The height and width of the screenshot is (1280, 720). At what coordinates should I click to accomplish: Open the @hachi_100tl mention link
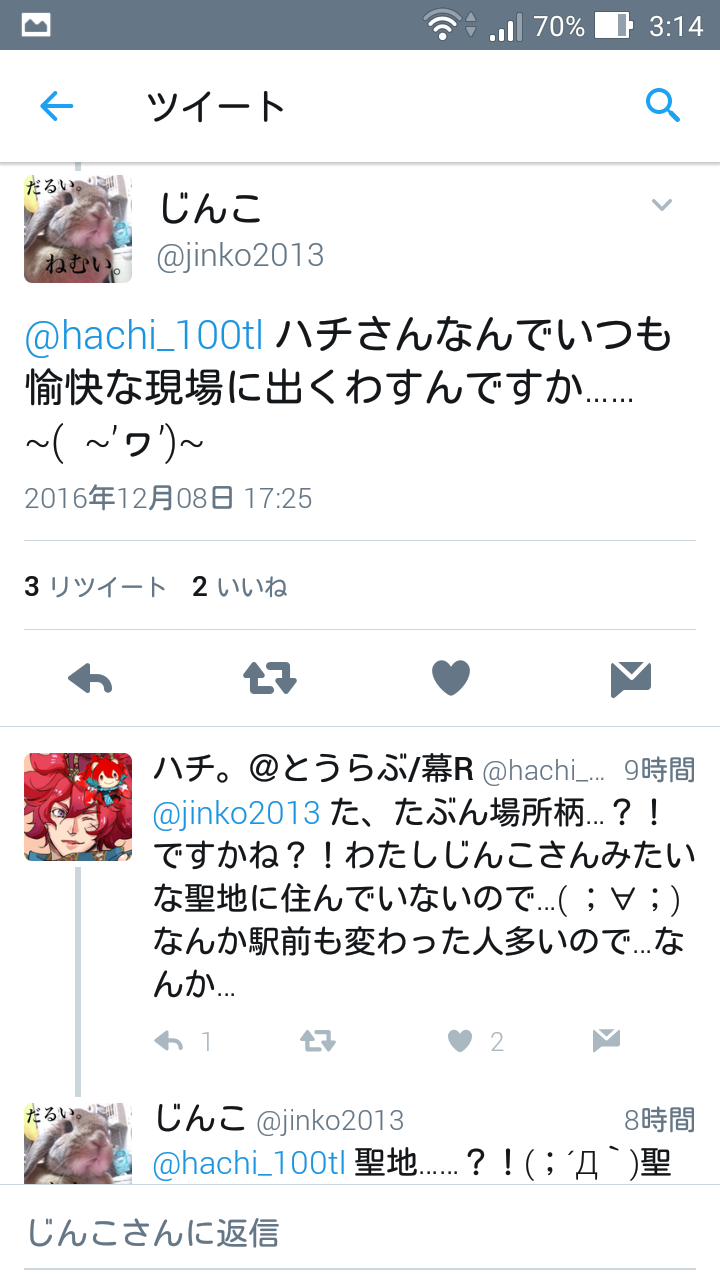144,337
